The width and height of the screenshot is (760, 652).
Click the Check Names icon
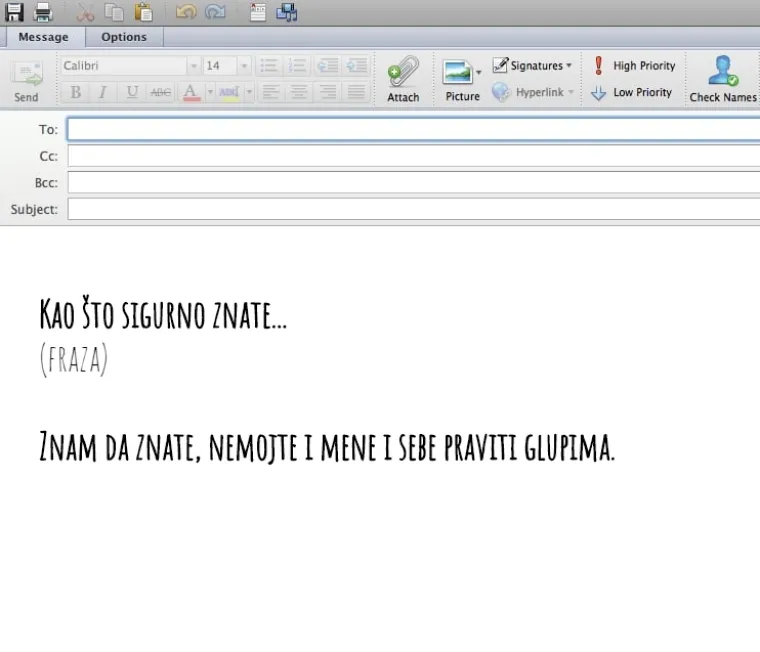point(722,78)
